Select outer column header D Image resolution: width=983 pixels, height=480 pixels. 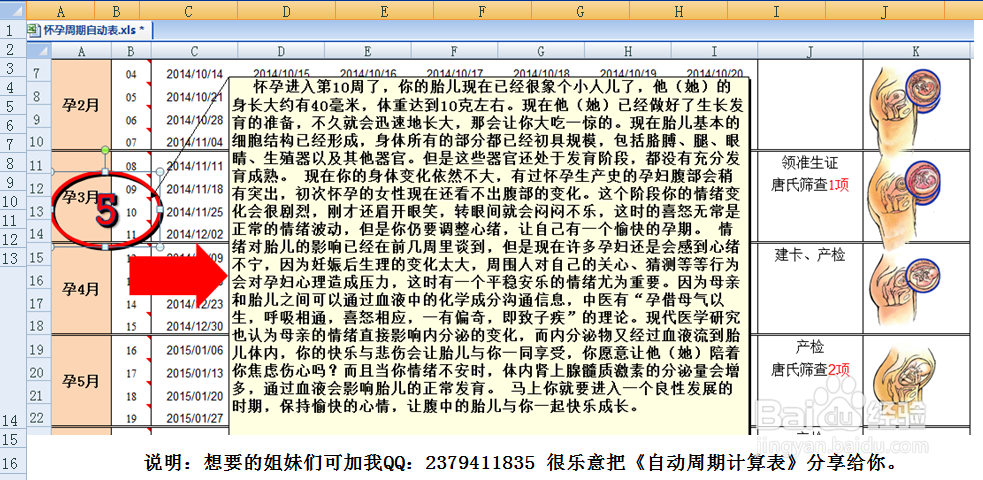pos(286,11)
